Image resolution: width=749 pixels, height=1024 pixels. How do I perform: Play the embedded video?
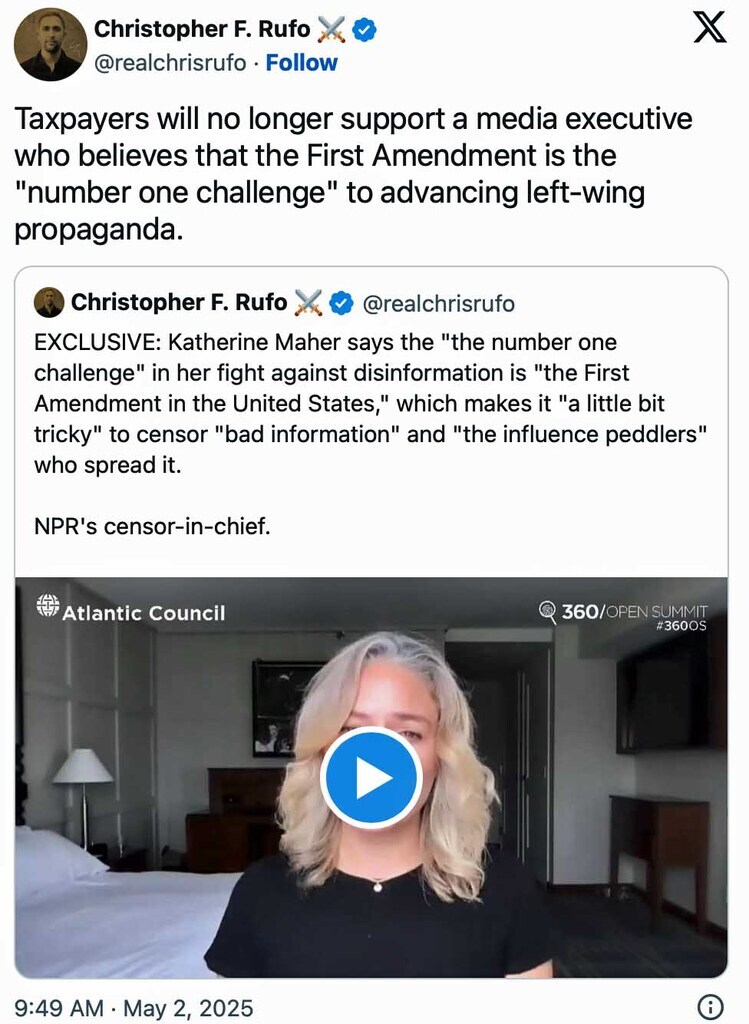pyautogui.click(x=371, y=778)
